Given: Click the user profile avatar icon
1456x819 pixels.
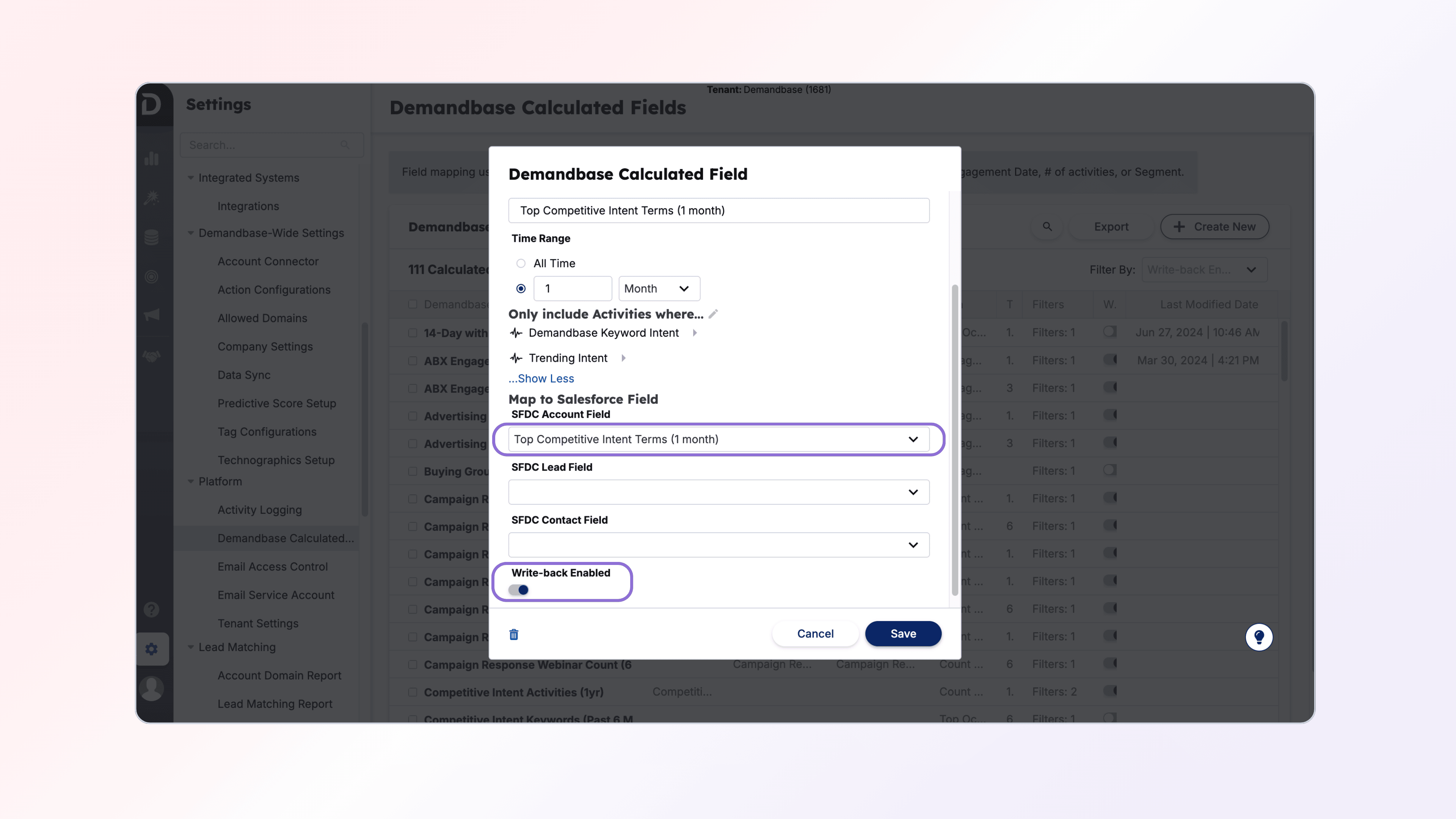Looking at the screenshot, I should [x=152, y=688].
